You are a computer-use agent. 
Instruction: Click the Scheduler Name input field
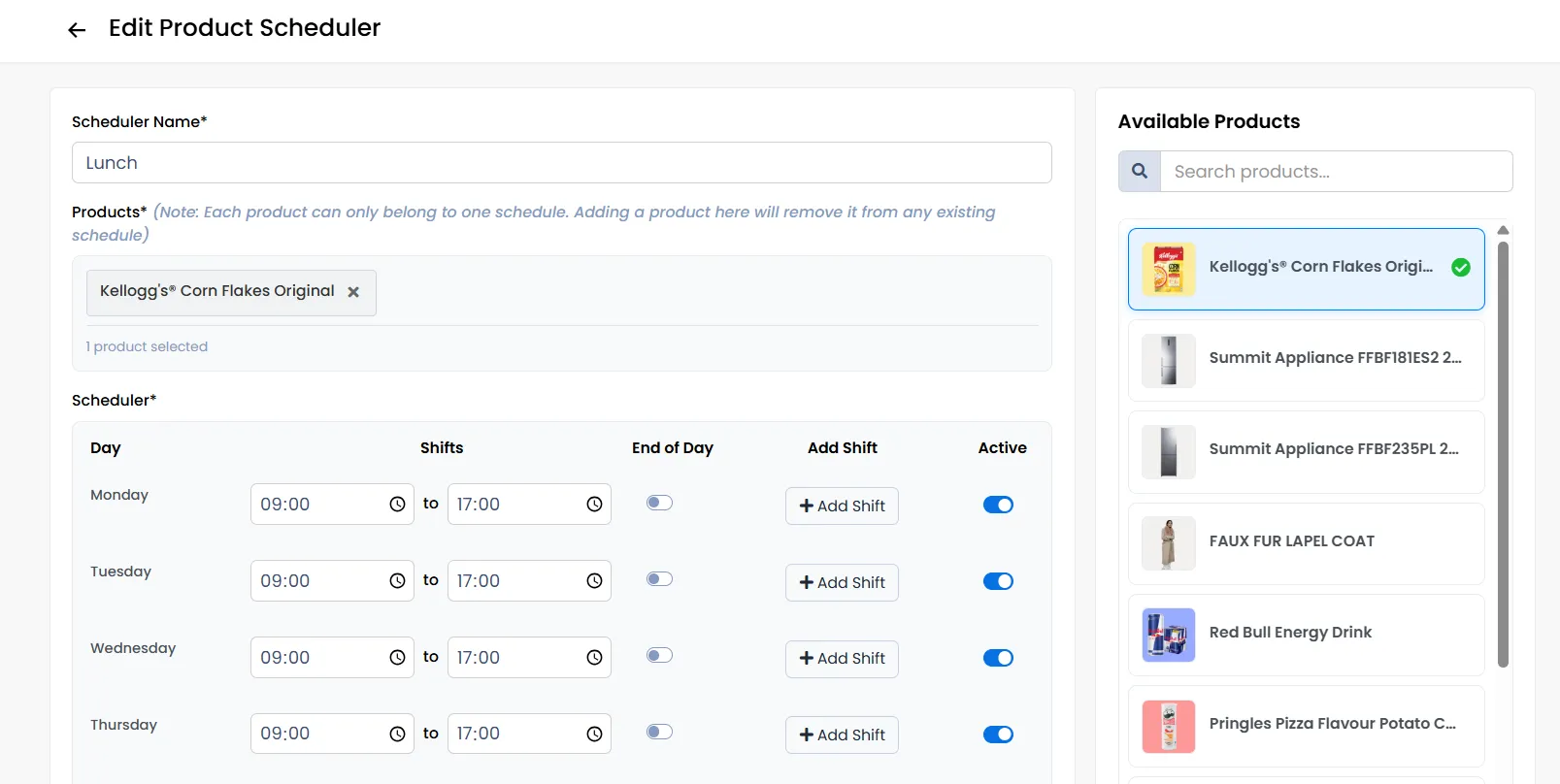click(x=562, y=163)
